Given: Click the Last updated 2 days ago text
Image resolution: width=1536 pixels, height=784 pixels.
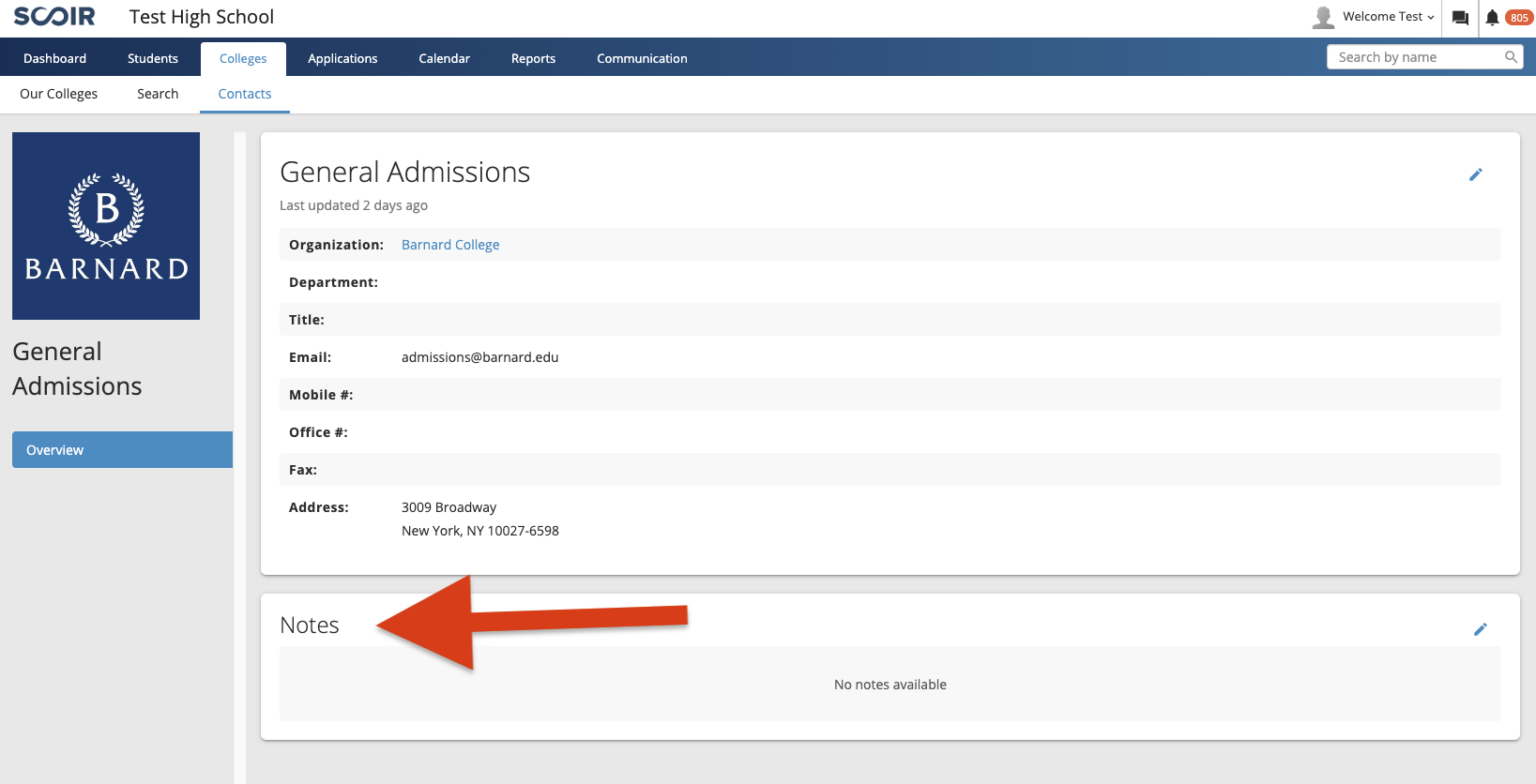Looking at the screenshot, I should [354, 205].
